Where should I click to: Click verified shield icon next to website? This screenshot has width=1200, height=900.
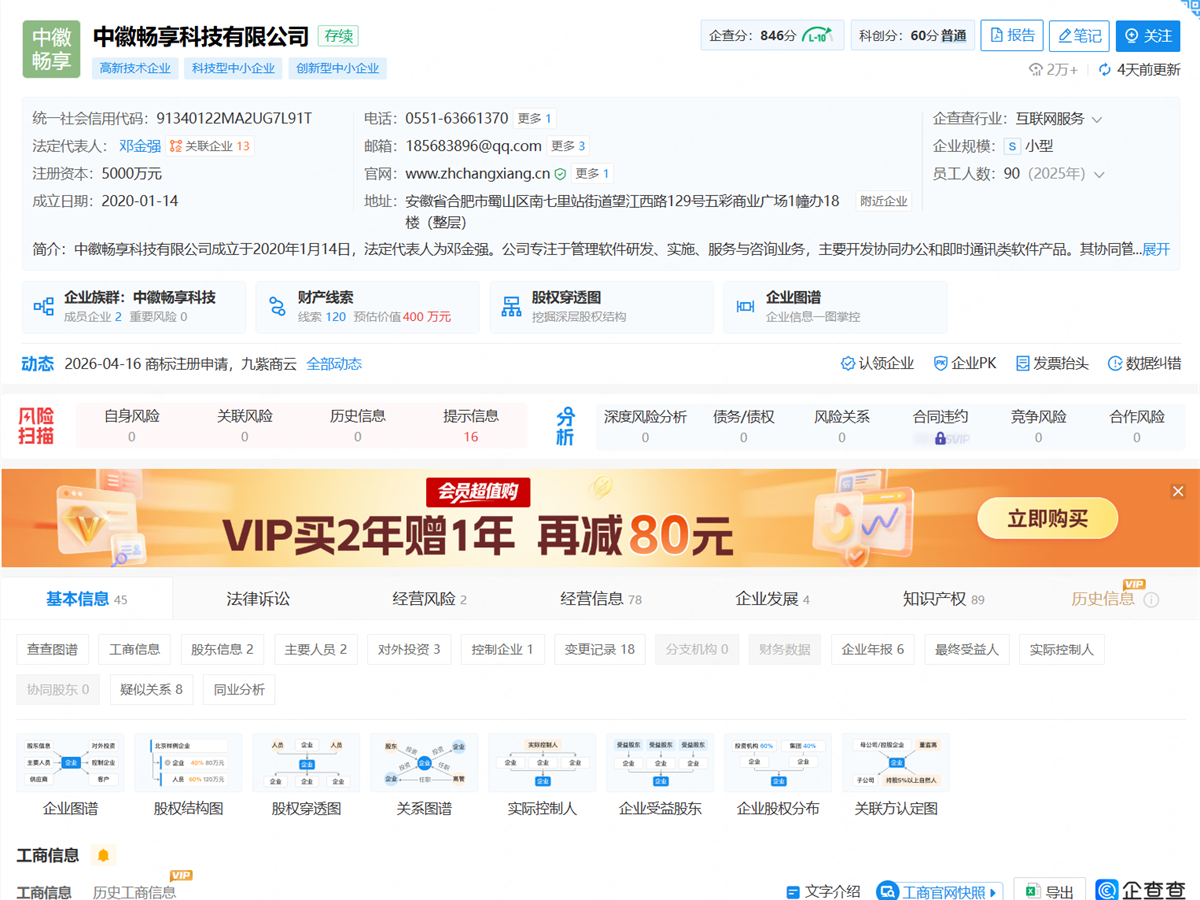click(561, 174)
